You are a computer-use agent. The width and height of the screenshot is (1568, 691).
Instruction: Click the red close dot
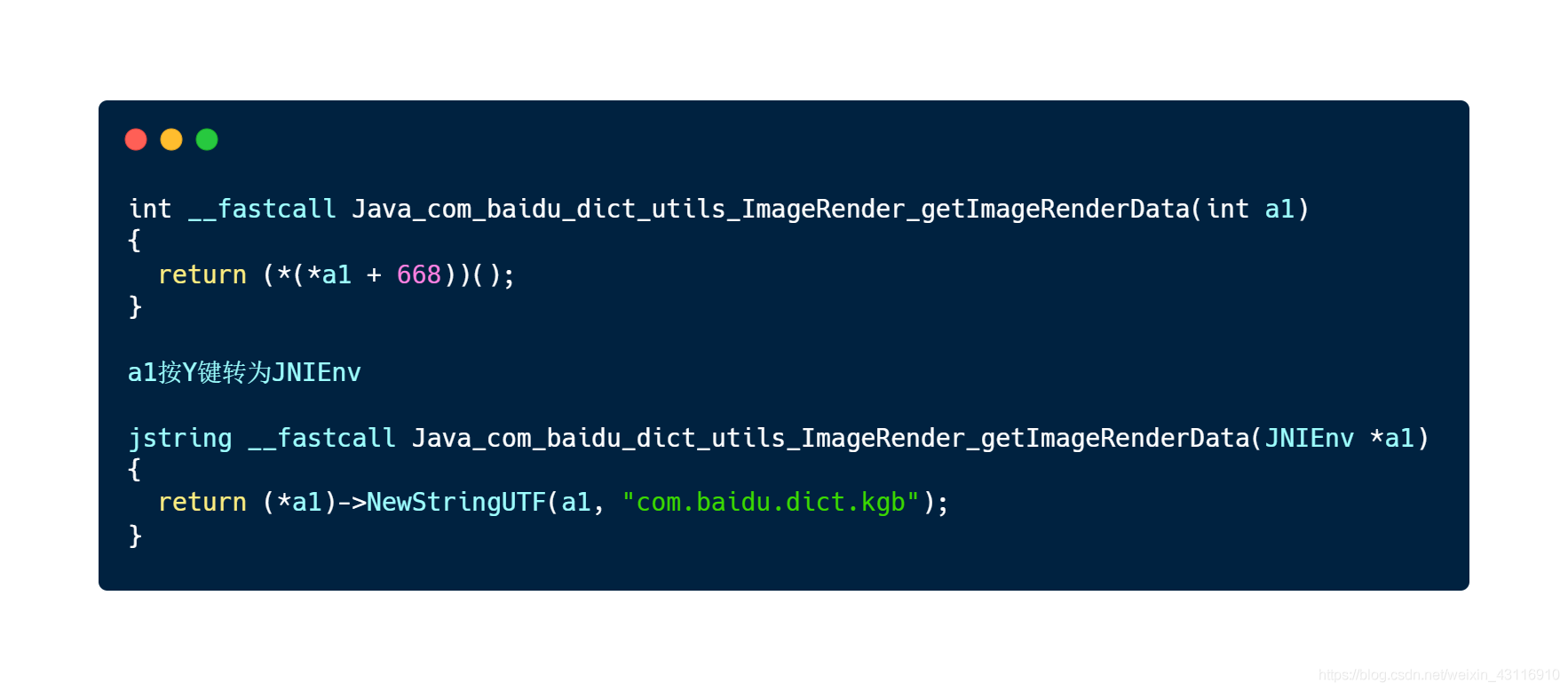click(x=136, y=139)
